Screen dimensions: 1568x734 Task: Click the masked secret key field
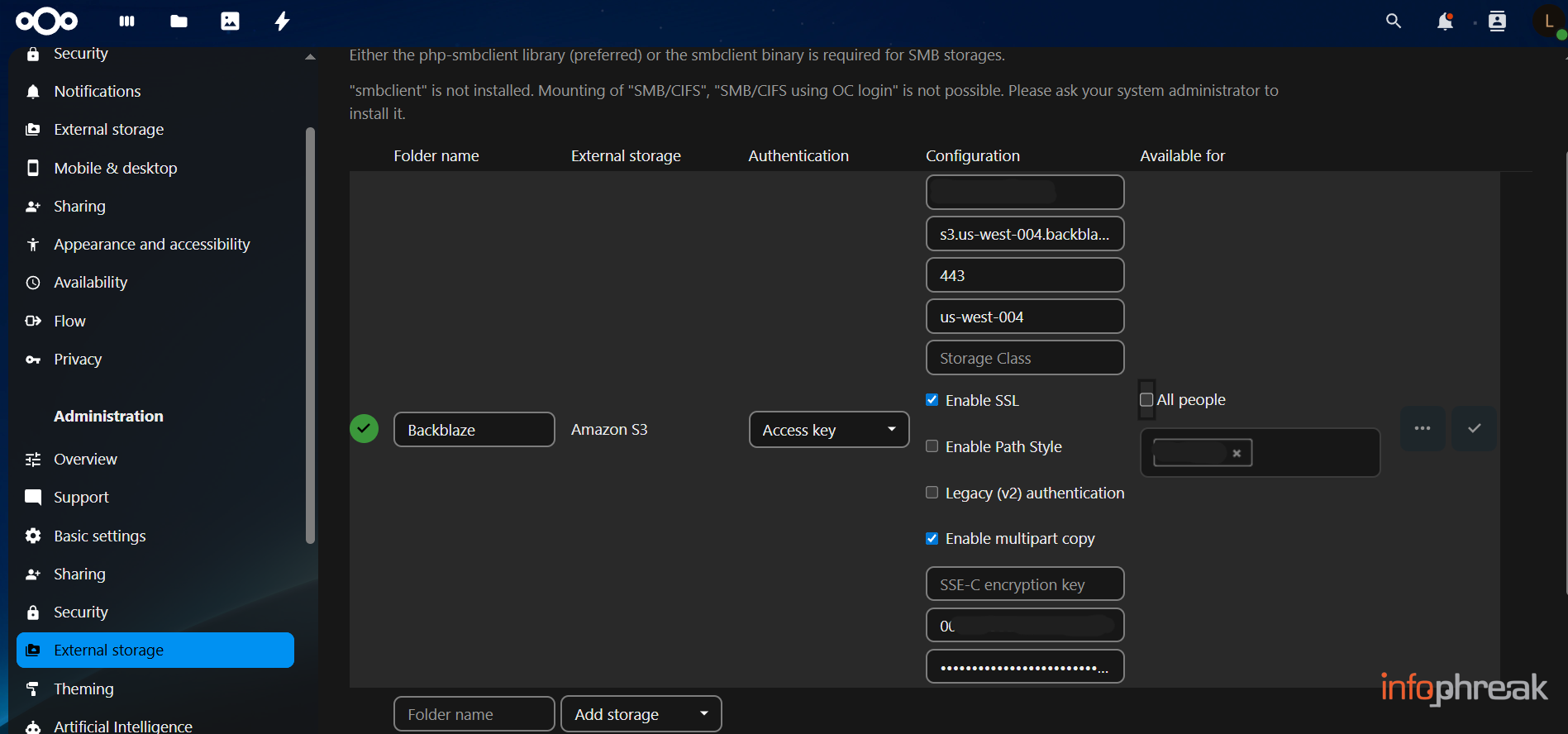[1025, 667]
